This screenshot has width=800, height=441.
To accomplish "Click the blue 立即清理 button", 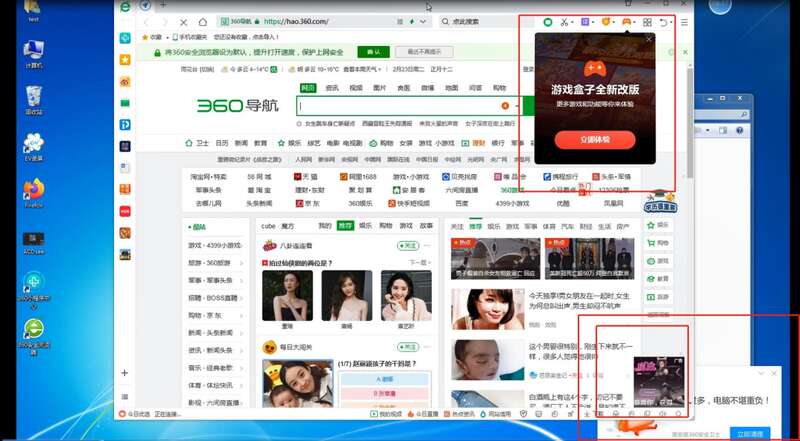I will point(749,434).
